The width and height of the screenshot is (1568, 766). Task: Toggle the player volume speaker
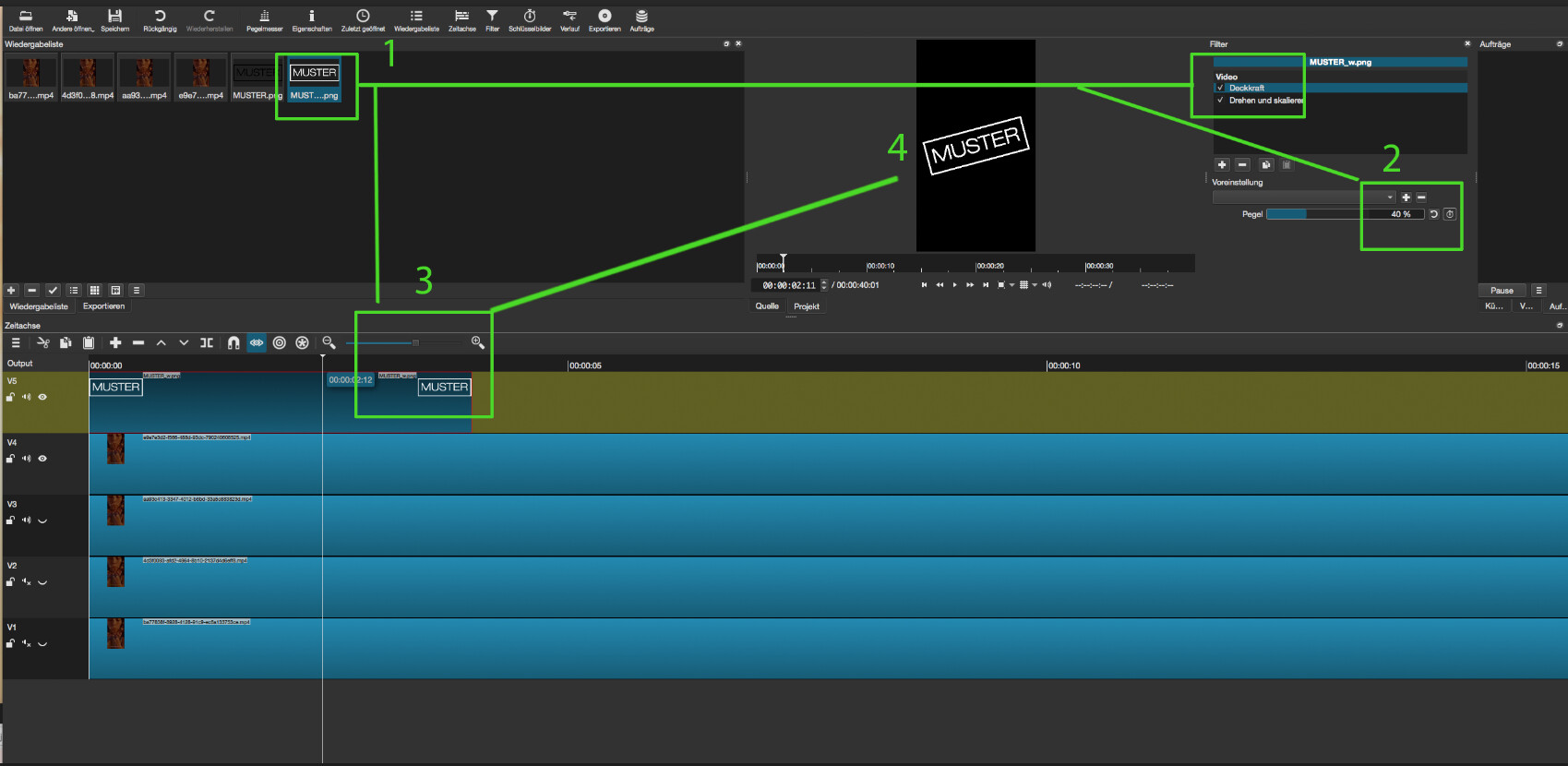1047,285
